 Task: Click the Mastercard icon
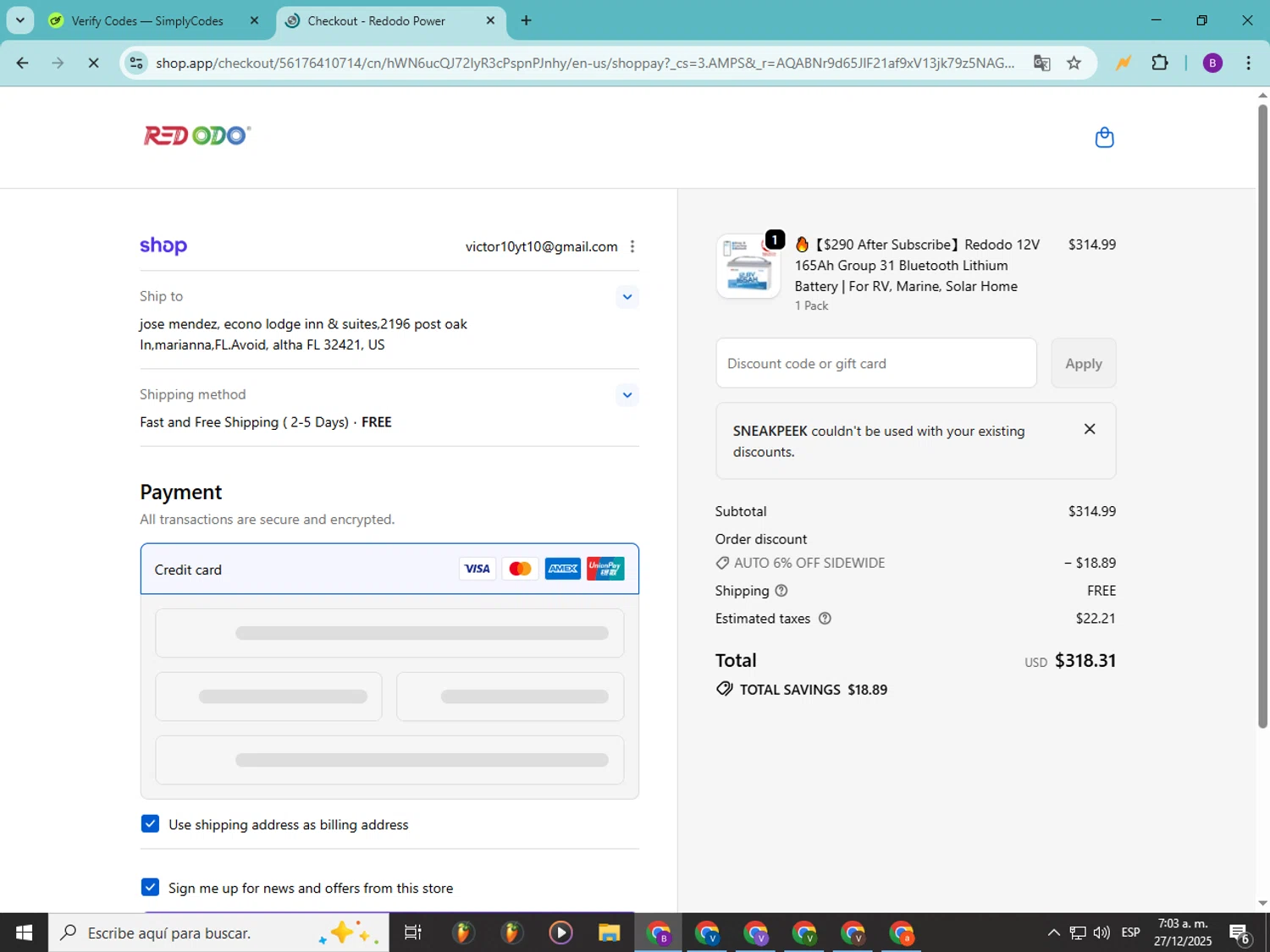coord(520,569)
